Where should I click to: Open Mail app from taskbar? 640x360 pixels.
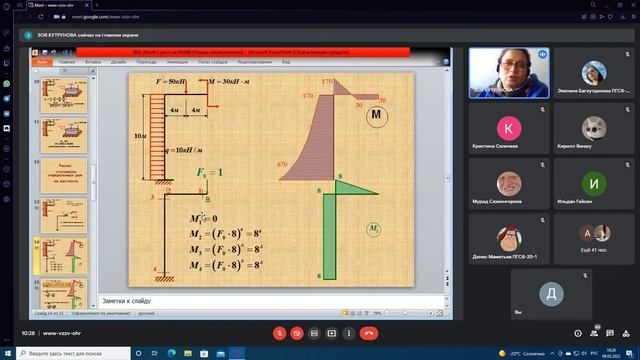221,353
